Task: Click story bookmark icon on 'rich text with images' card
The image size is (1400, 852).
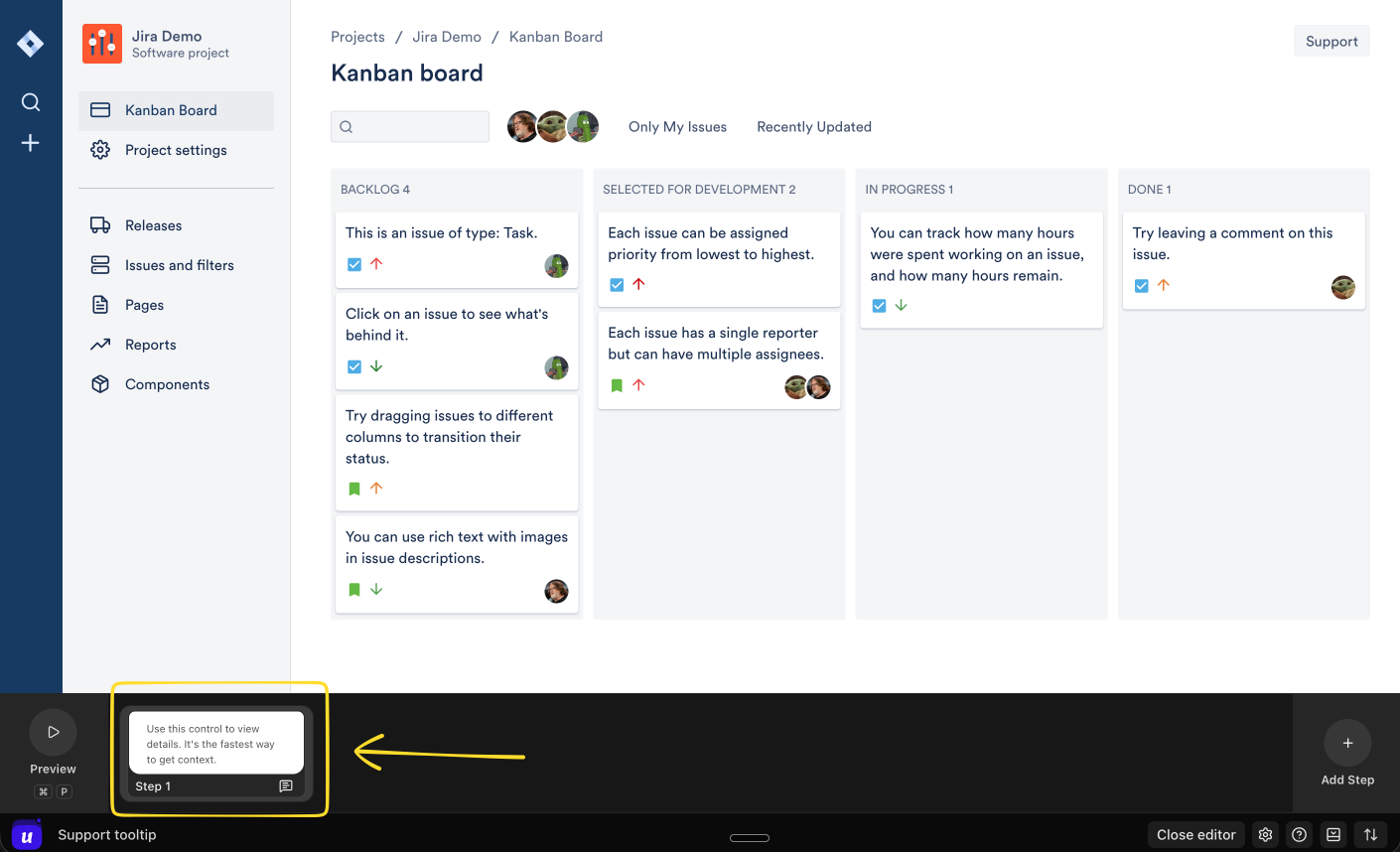Action: pyautogui.click(x=354, y=590)
